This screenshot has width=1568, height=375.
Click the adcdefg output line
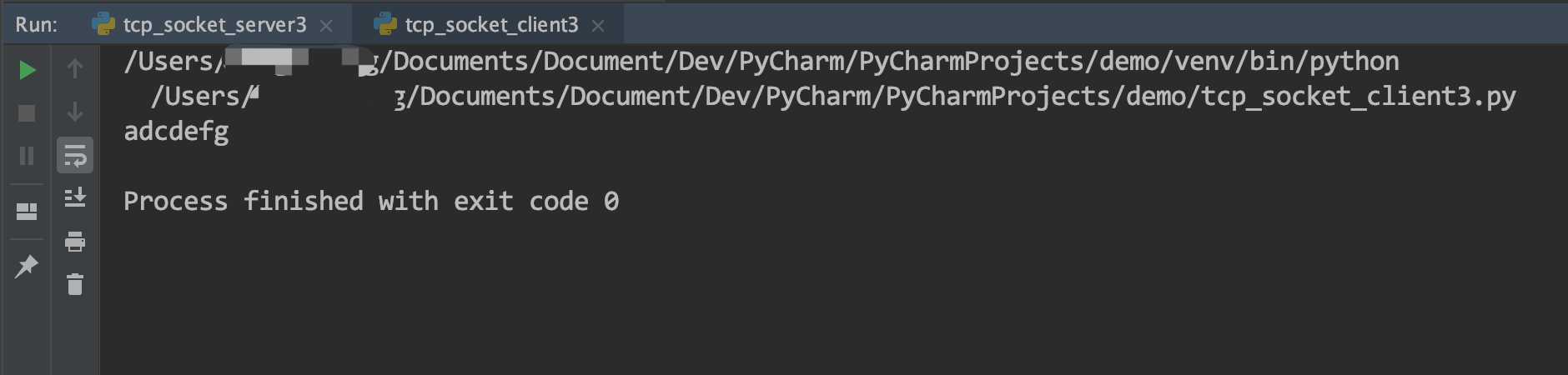[176, 132]
